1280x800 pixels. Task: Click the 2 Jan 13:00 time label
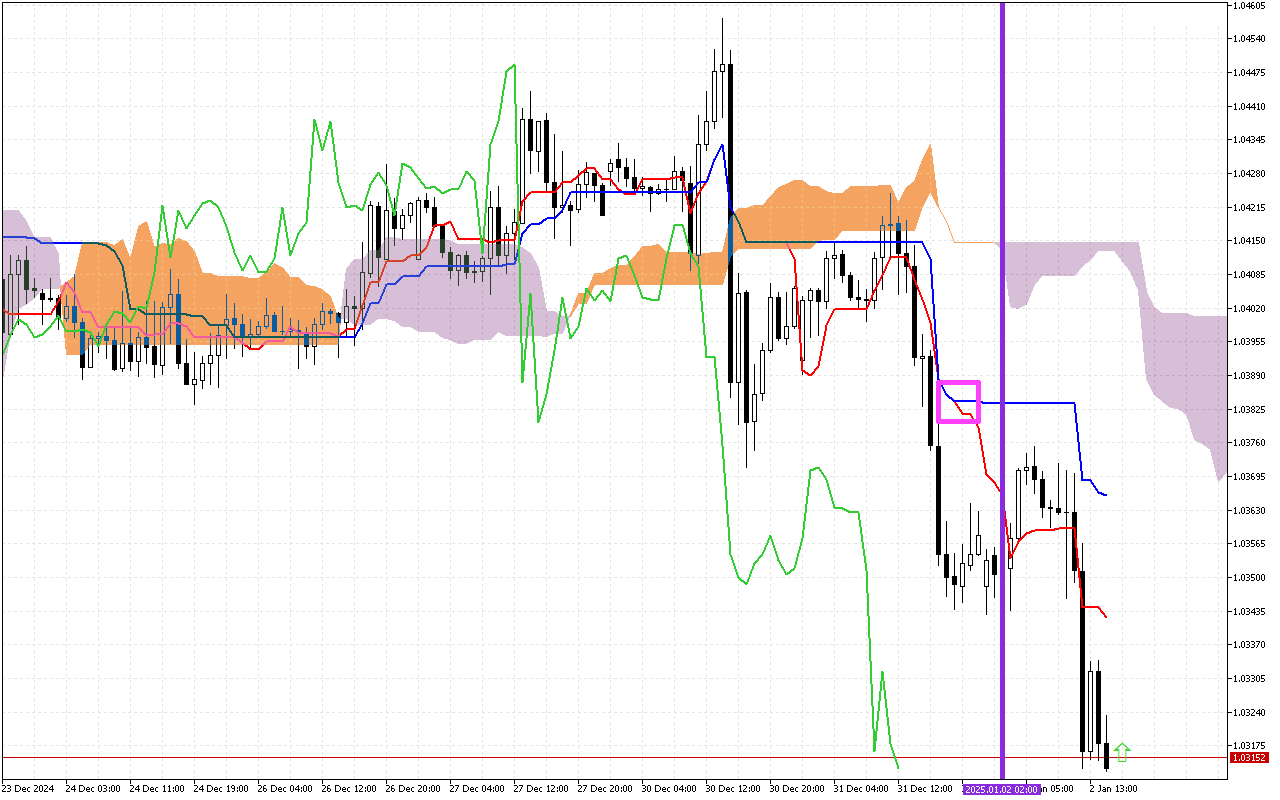click(x=1114, y=789)
